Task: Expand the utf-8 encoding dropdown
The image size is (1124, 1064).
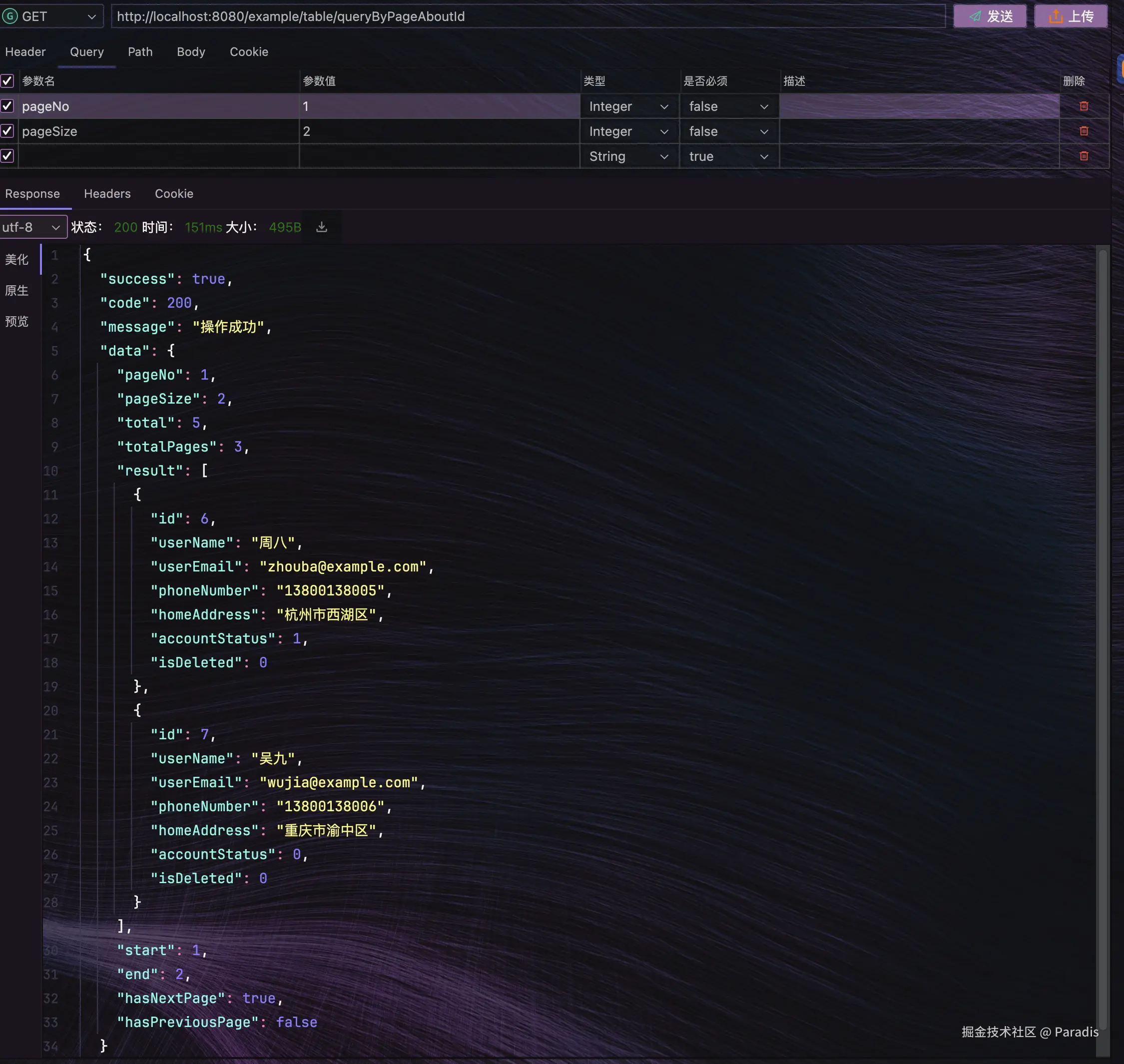Action: (x=32, y=227)
